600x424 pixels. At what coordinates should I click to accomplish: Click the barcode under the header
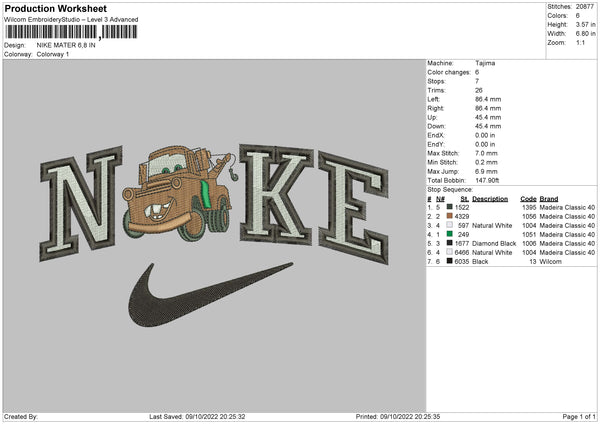(x=71, y=32)
